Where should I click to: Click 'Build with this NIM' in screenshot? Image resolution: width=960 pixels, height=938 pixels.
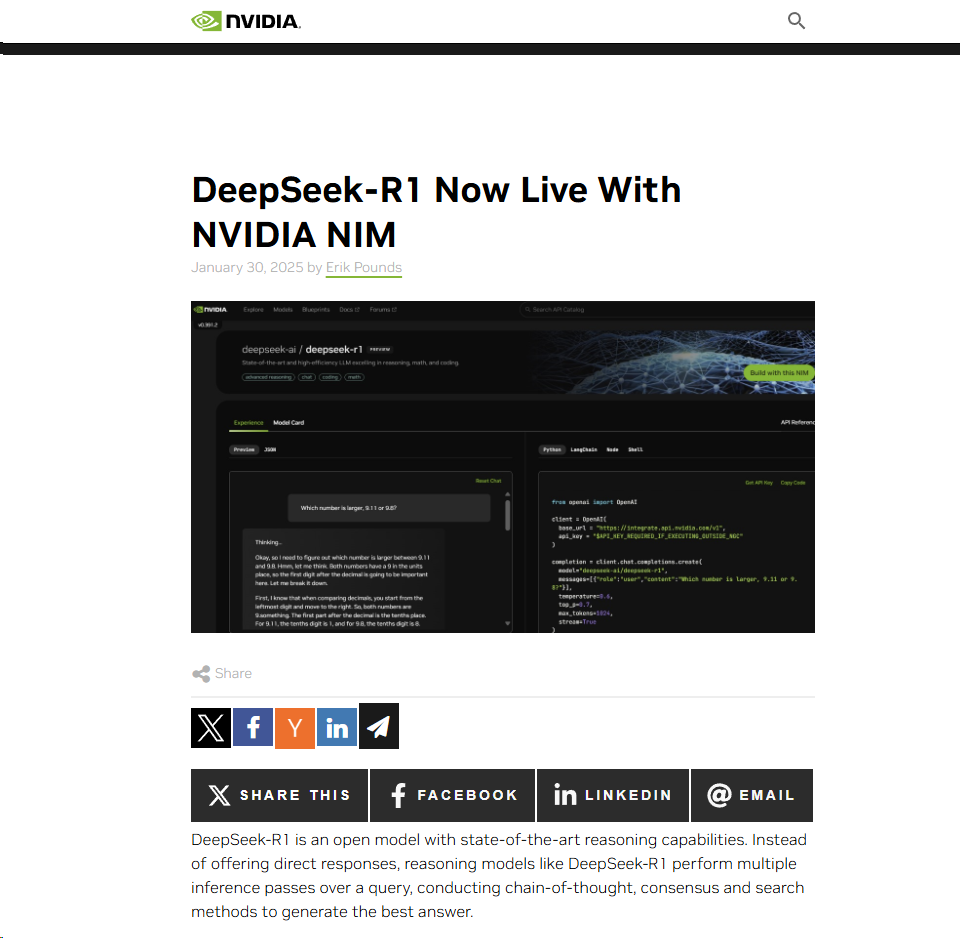click(779, 373)
